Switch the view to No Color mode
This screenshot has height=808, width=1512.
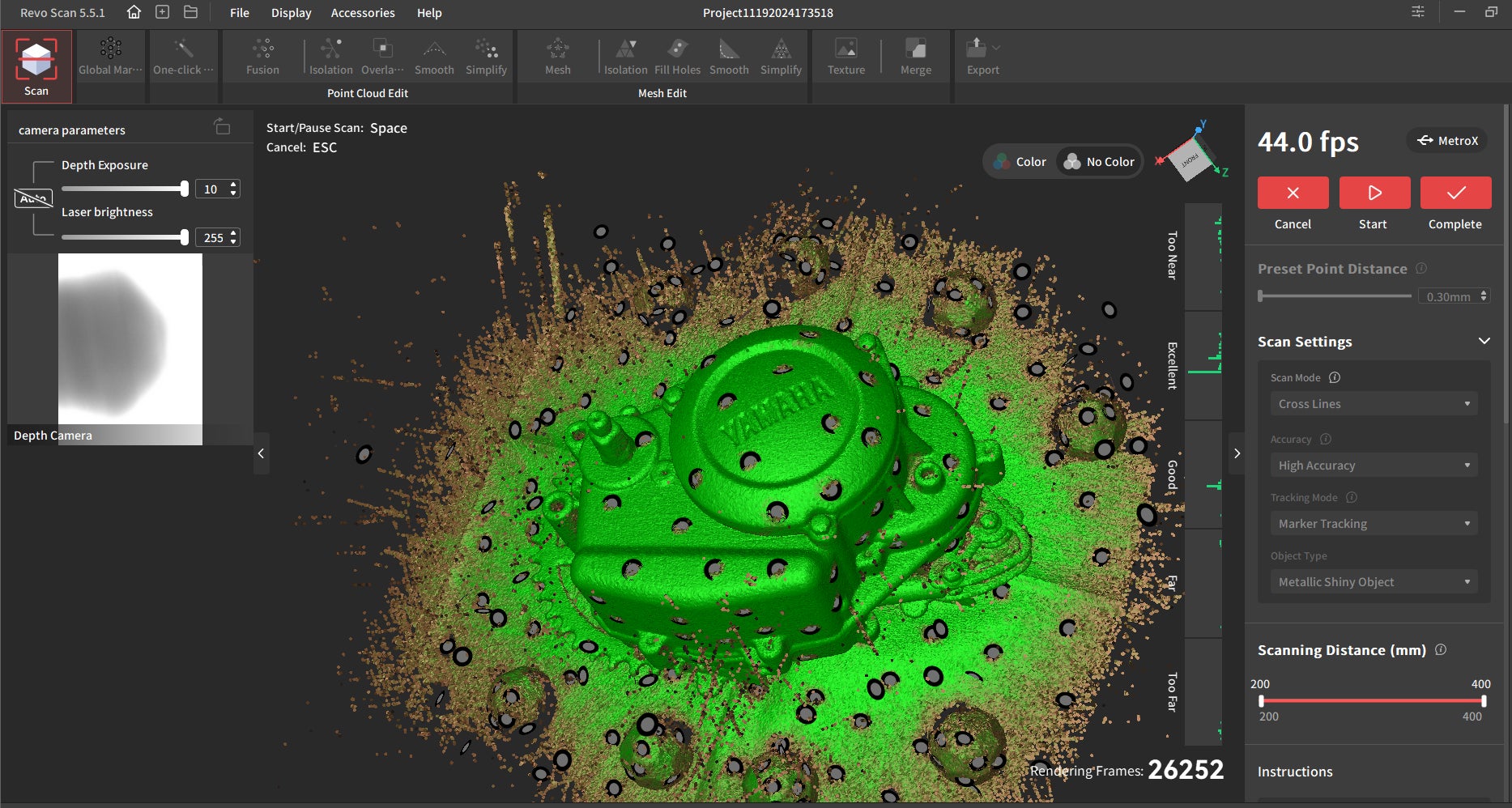point(1100,162)
